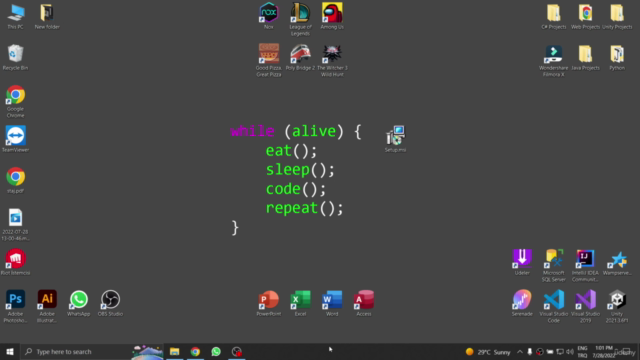Select the League of Legends icon
The width and height of the screenshot is (640, 360).
[300, 19]
